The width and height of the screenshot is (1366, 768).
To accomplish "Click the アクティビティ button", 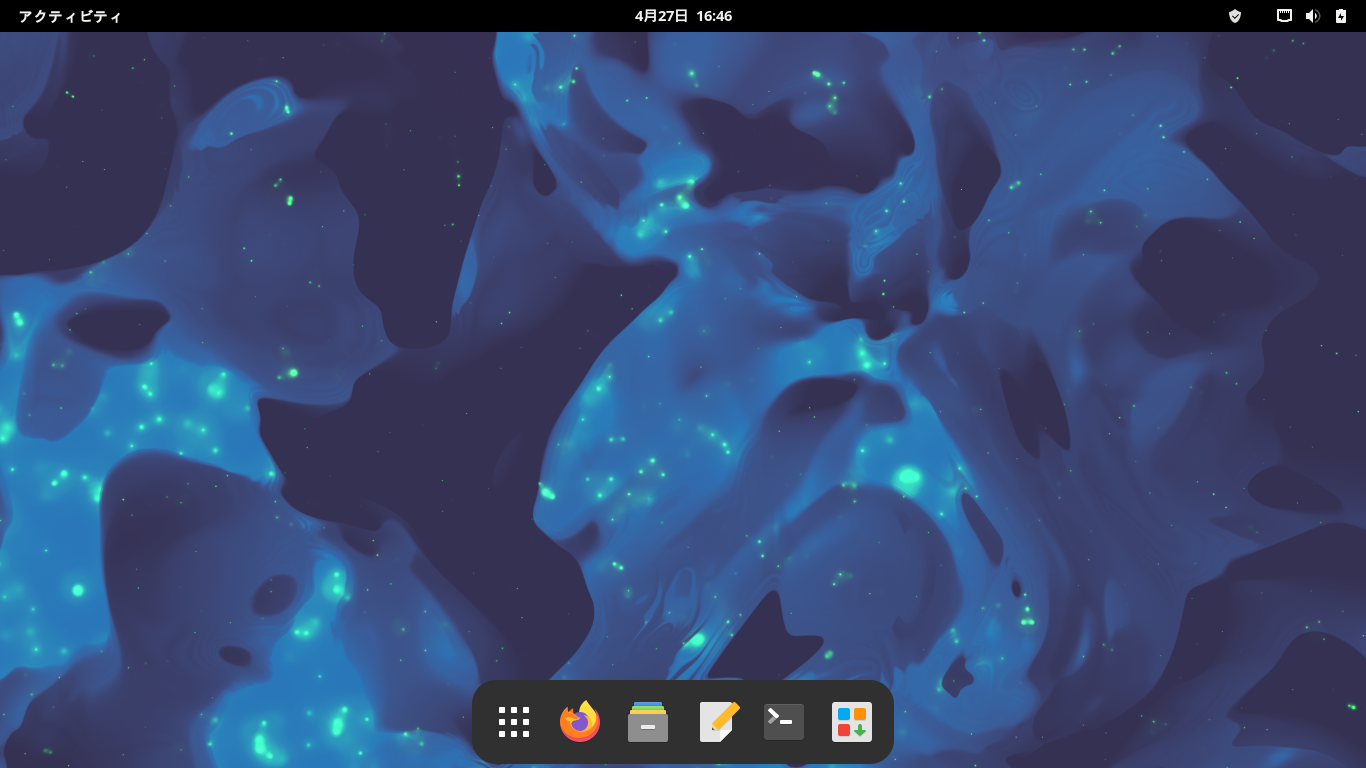I will (x=70, y=16).
